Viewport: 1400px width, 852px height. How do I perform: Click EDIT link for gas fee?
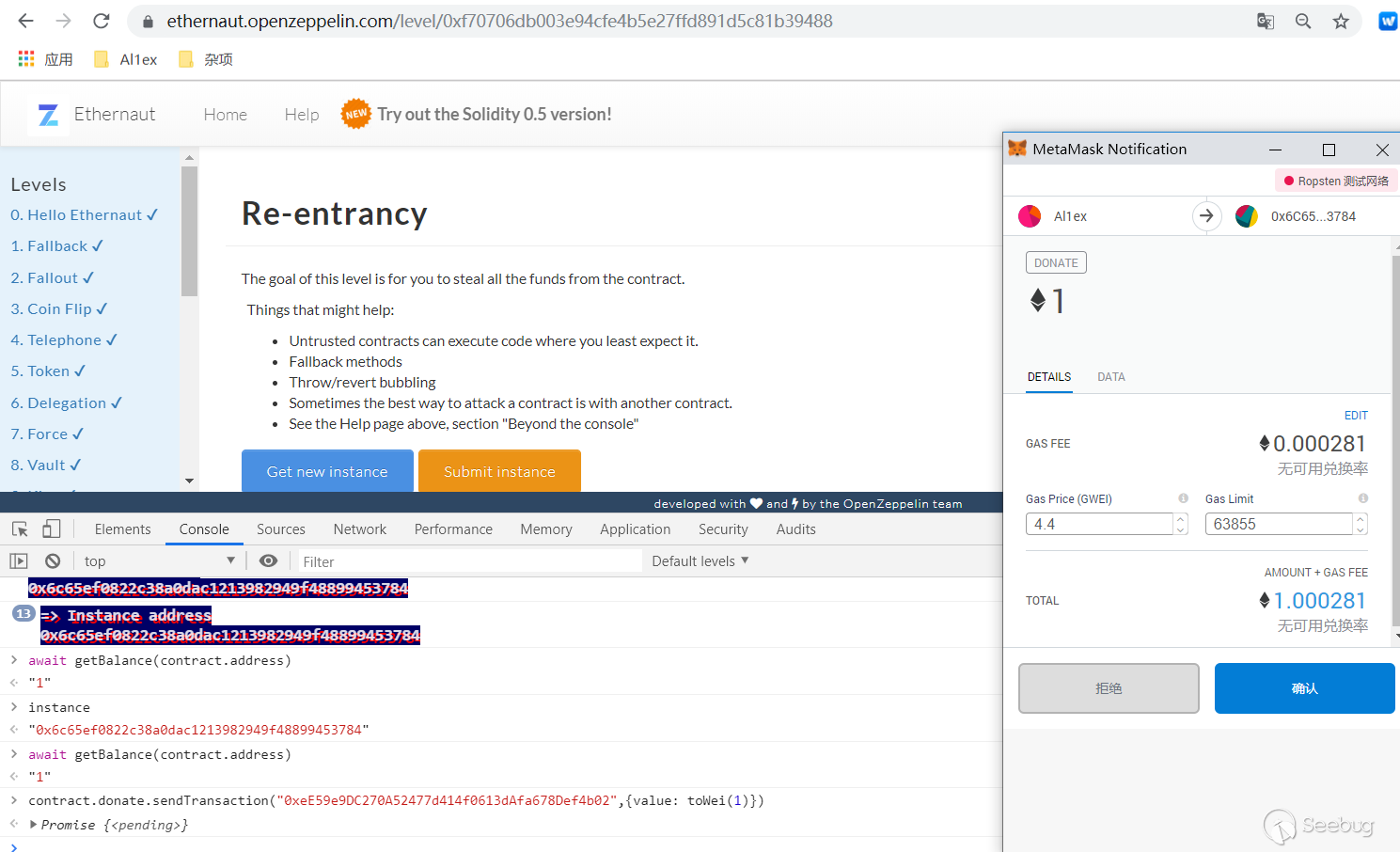[x=1355, y=416]
